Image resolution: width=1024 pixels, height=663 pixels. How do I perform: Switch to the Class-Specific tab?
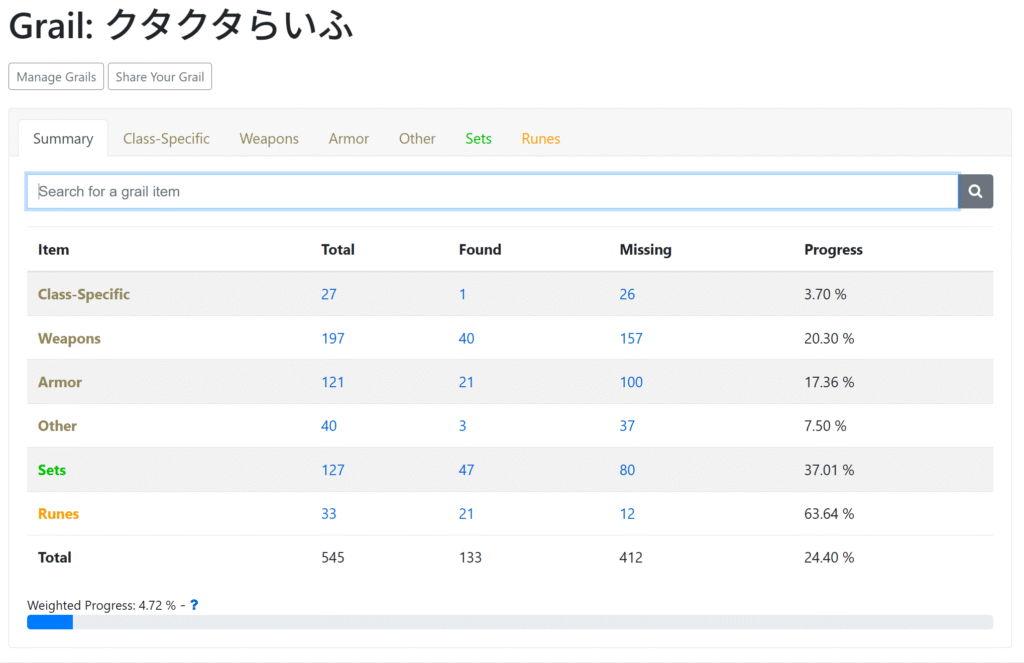pyautogui.click(x=166, y=139)
